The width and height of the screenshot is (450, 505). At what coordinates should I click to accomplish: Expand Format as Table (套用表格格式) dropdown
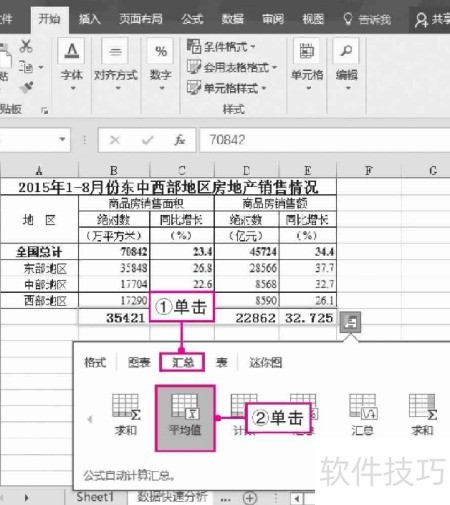[x=232, y=67]
